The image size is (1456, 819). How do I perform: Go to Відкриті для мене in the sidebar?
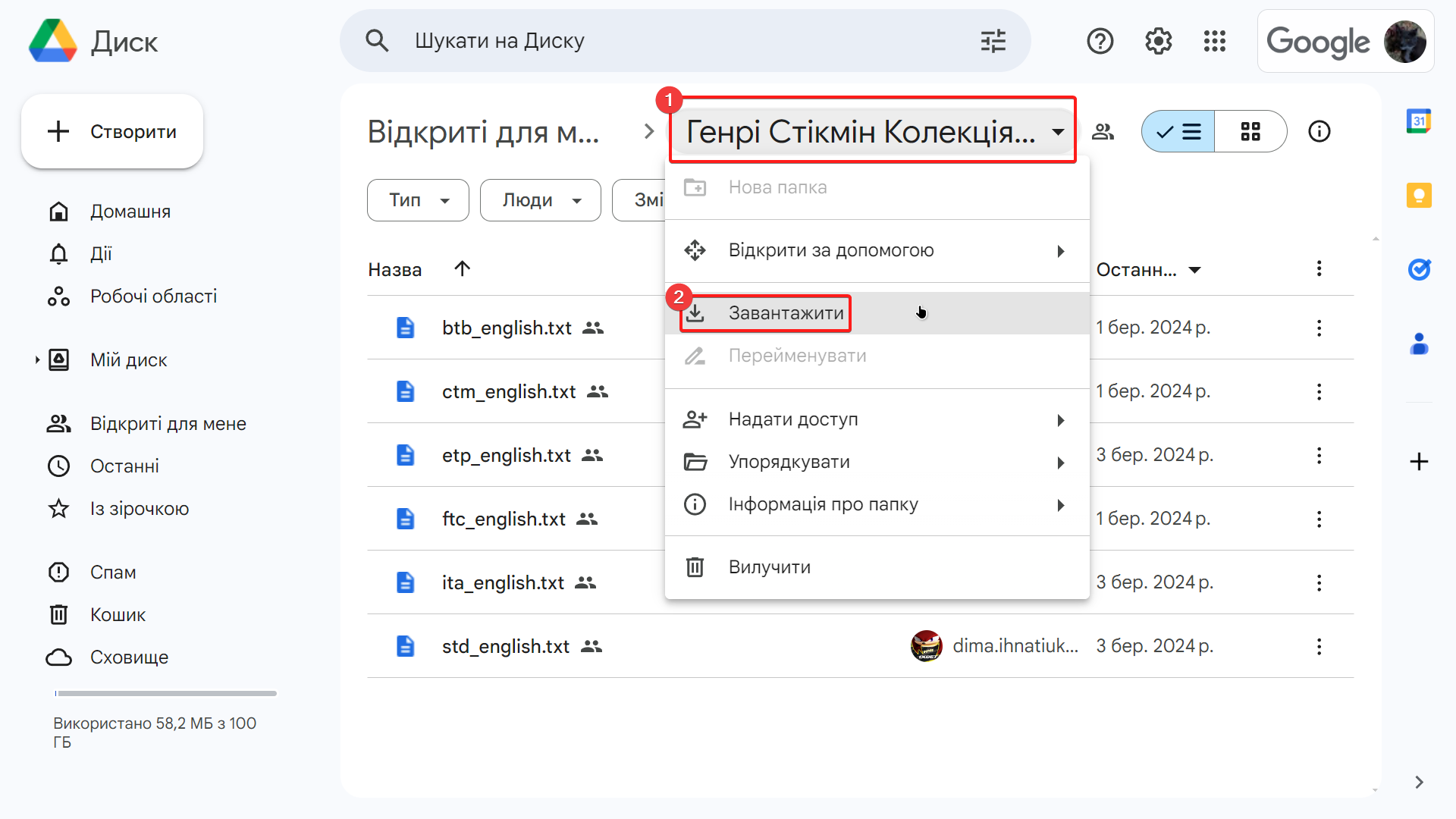[168, 424]
